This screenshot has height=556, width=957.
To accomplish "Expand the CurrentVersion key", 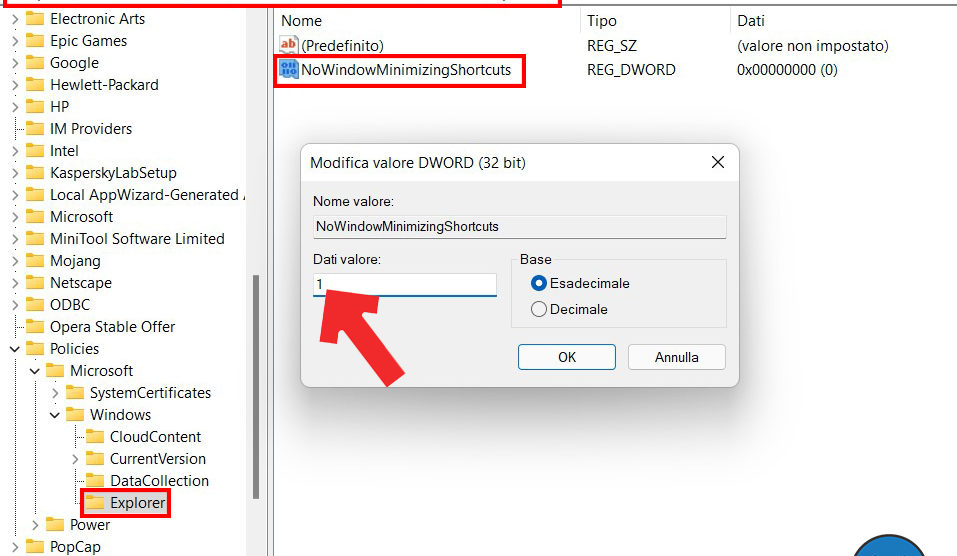I will [x=75, y=459].
